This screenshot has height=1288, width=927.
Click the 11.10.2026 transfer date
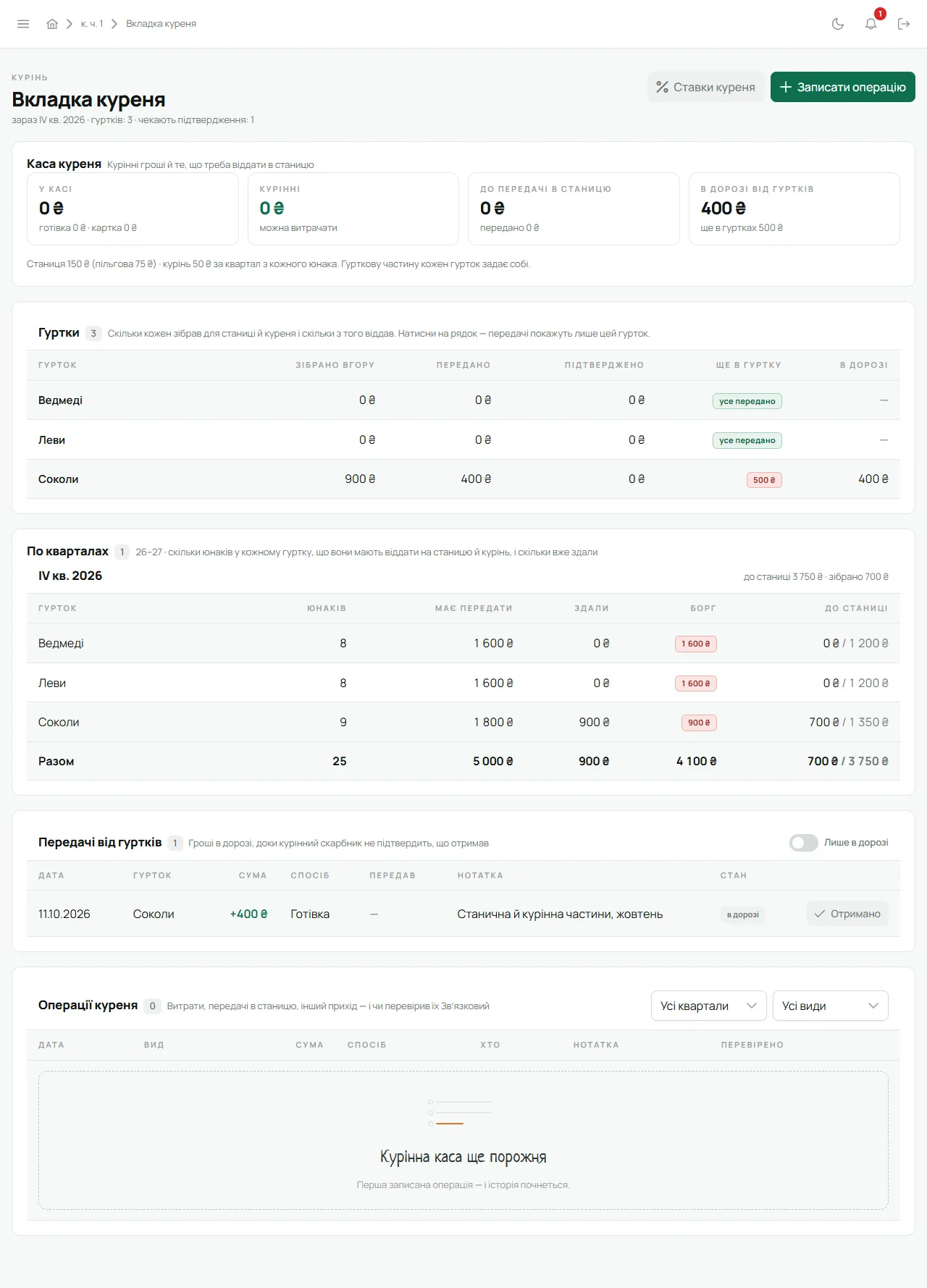[64, 914]
